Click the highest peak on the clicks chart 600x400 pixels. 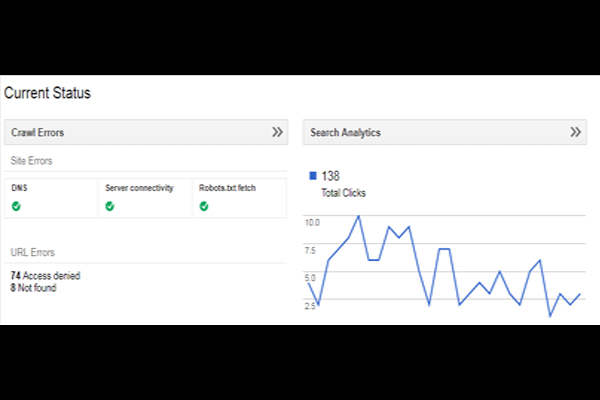[x=358, y=216]
